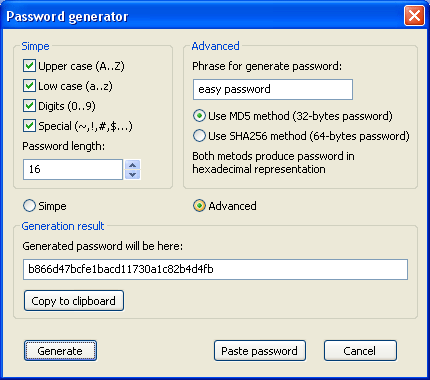Uncheck the Low case (a..z) option
Image resolution: width=430 pixels, height=380 pixels.
click(x=29, y=86)
